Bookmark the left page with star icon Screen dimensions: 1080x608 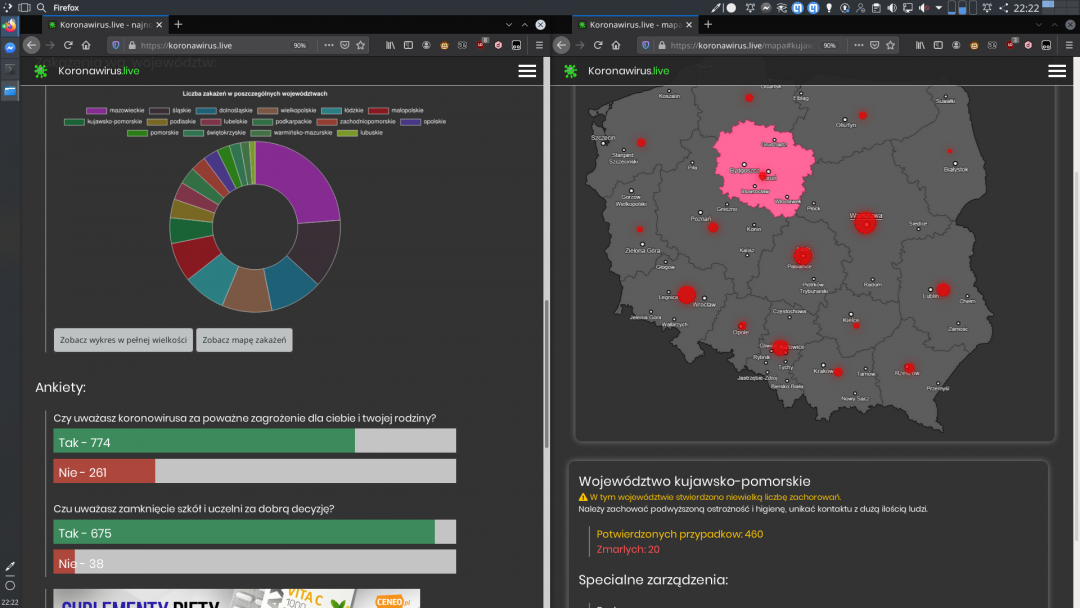[360, 45]
